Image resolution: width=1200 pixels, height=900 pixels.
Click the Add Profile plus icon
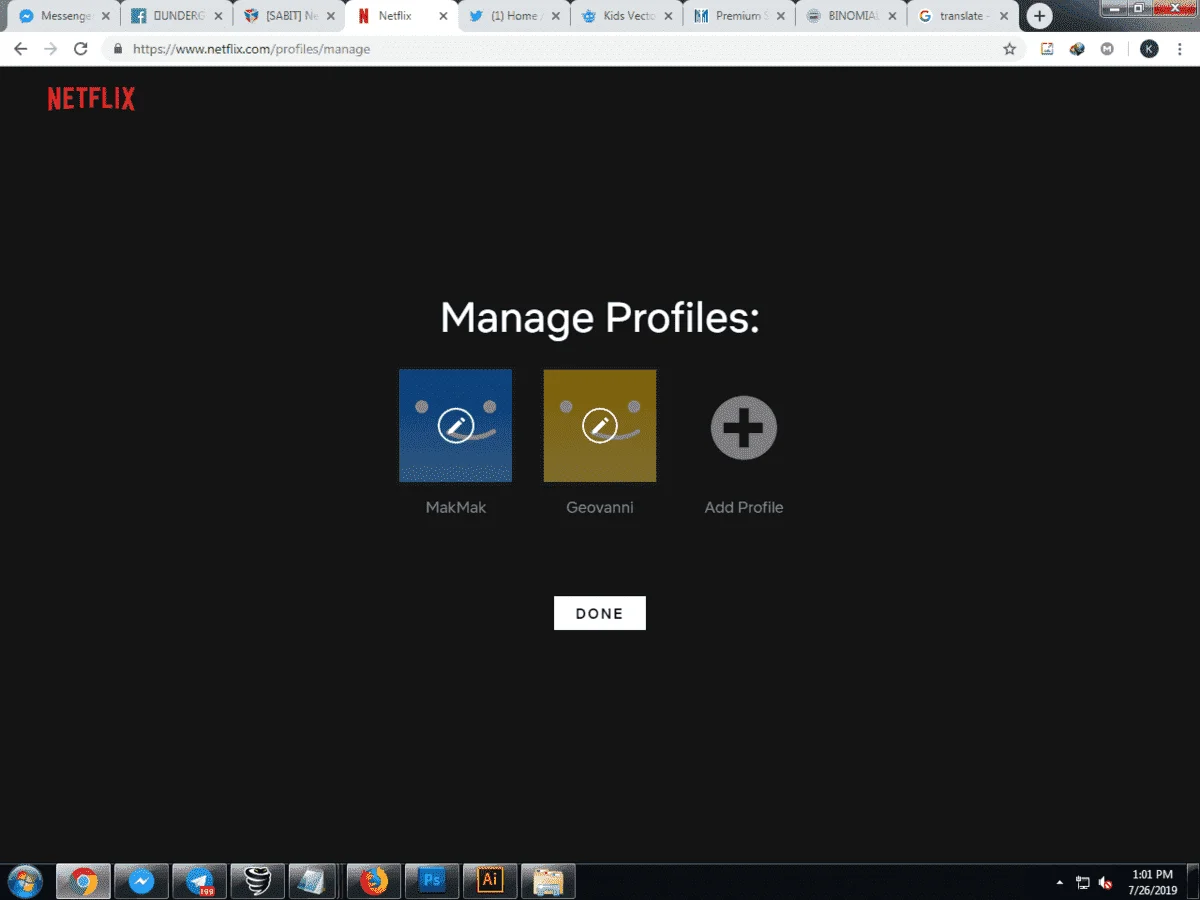click(x=744, y=427)
